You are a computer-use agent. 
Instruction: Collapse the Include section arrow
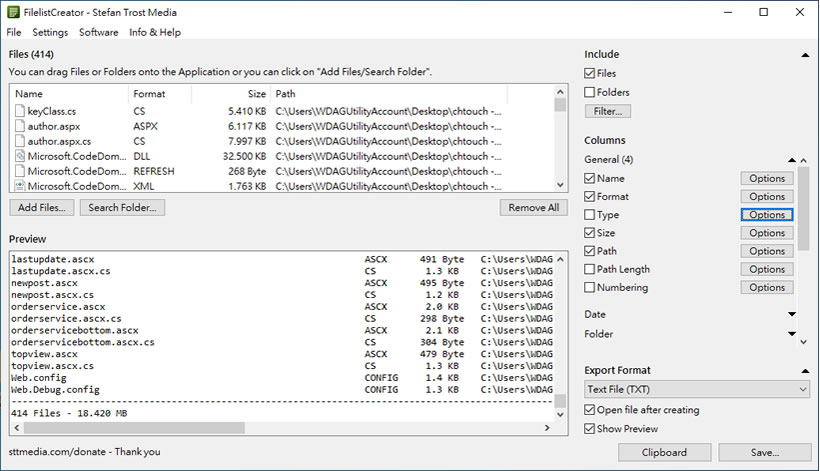click(x=804, y=55)
